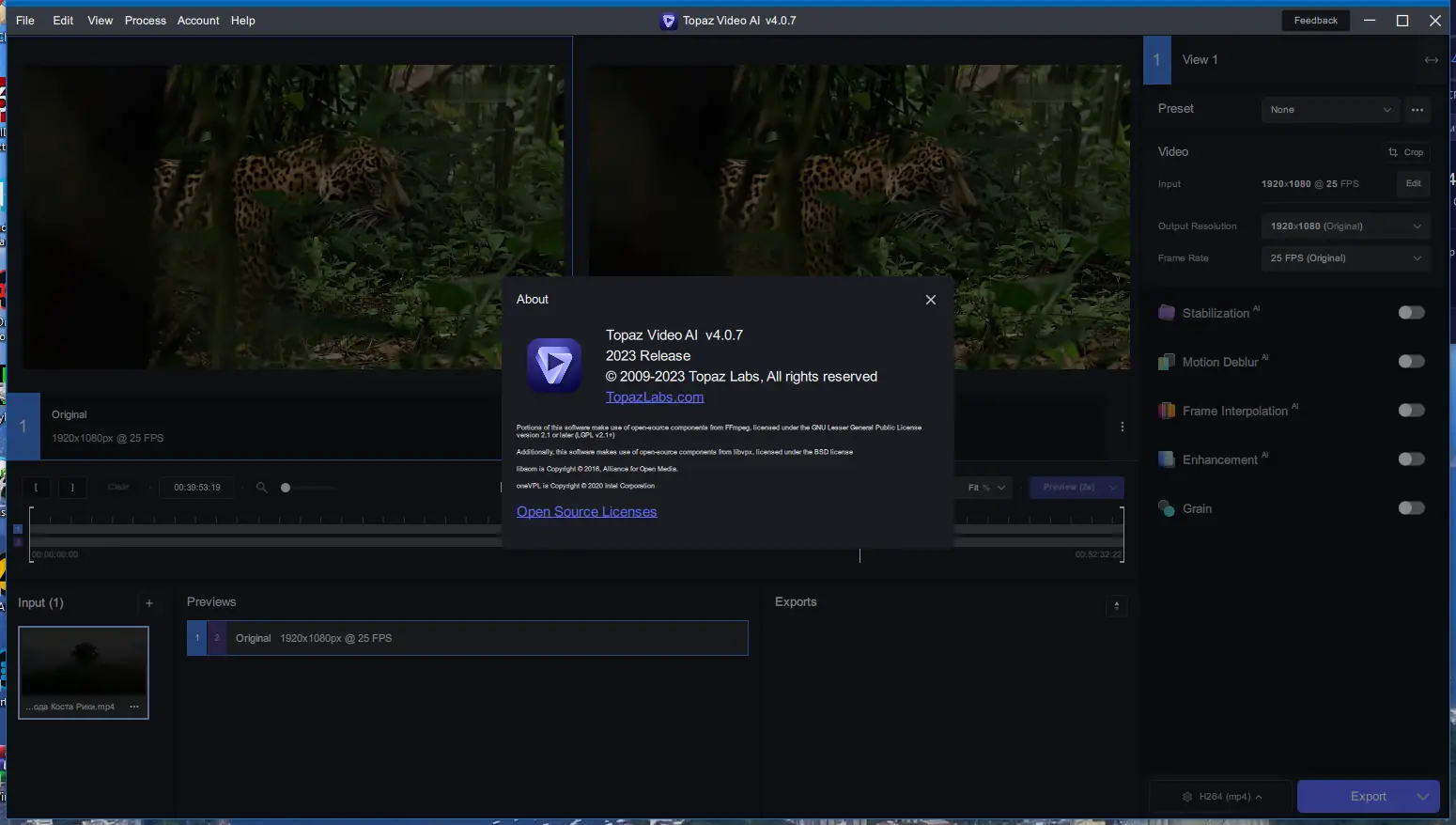Open the Process menu

click(146, 21)
